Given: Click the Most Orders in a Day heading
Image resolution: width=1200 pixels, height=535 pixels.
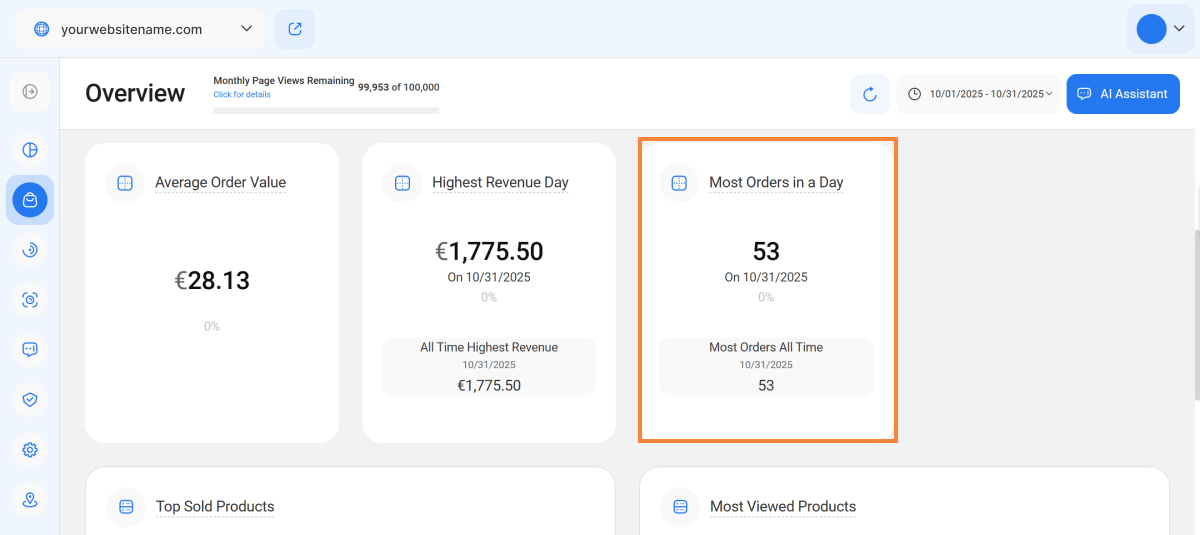Looking at the screenshot, I should coord(776,183).
